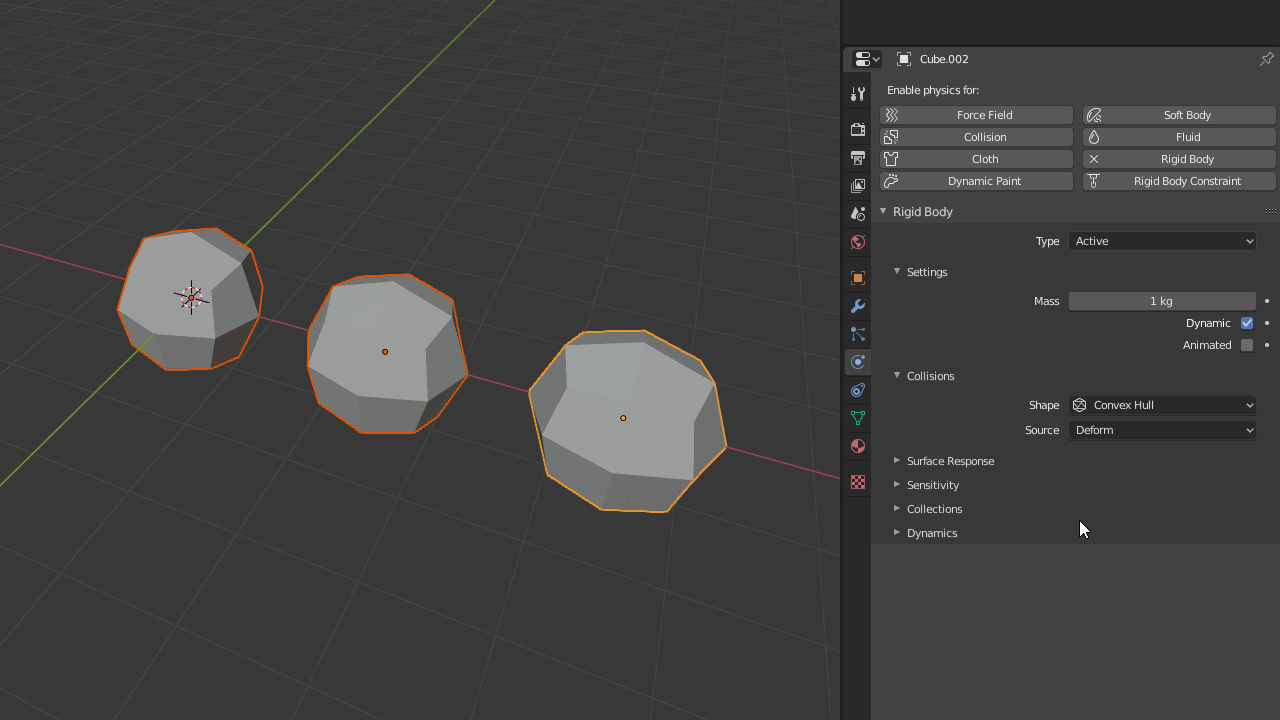Select the leftmost rock object in viewport

pos(190,298)
